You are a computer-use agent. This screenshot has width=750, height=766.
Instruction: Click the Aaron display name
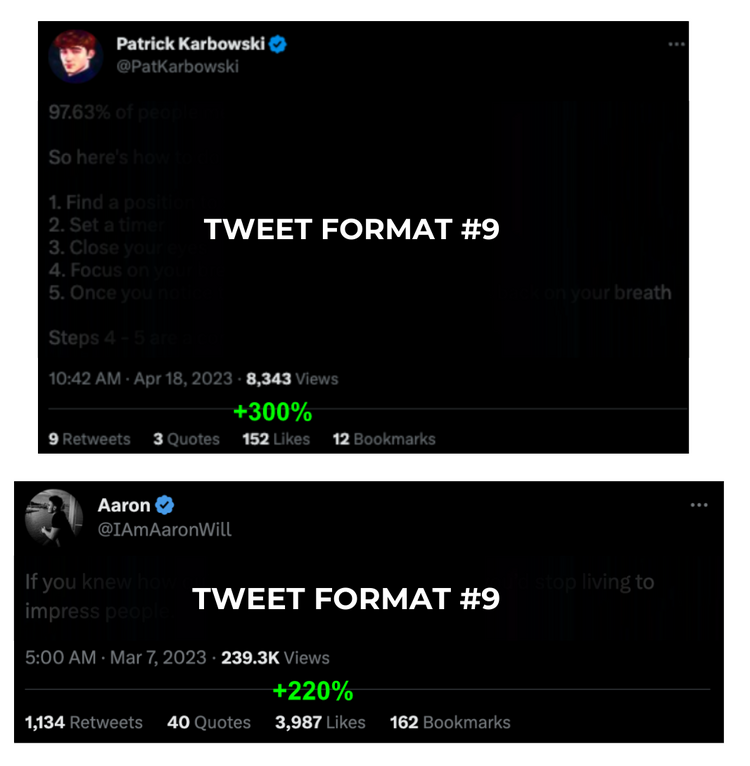pos(124,505)
